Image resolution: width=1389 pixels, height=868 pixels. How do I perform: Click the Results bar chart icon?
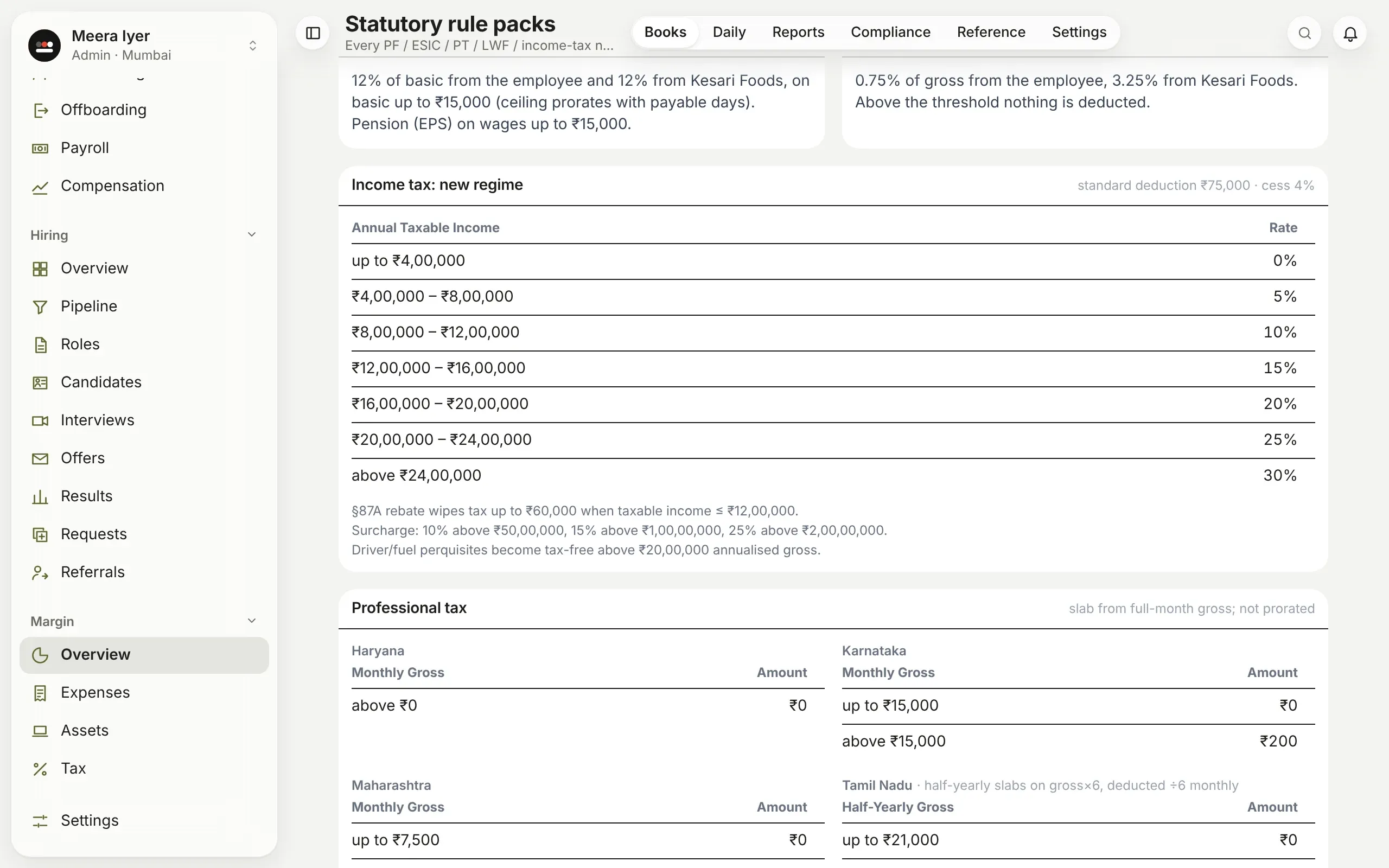click(x=40, y=496)
